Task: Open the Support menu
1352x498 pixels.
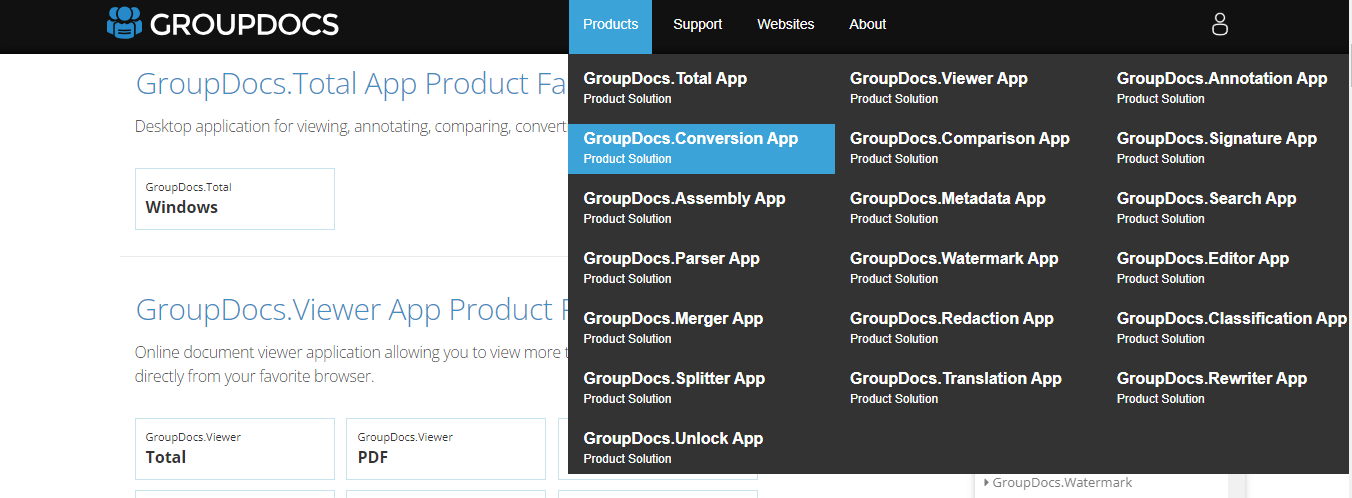Action: pos(697,25)
